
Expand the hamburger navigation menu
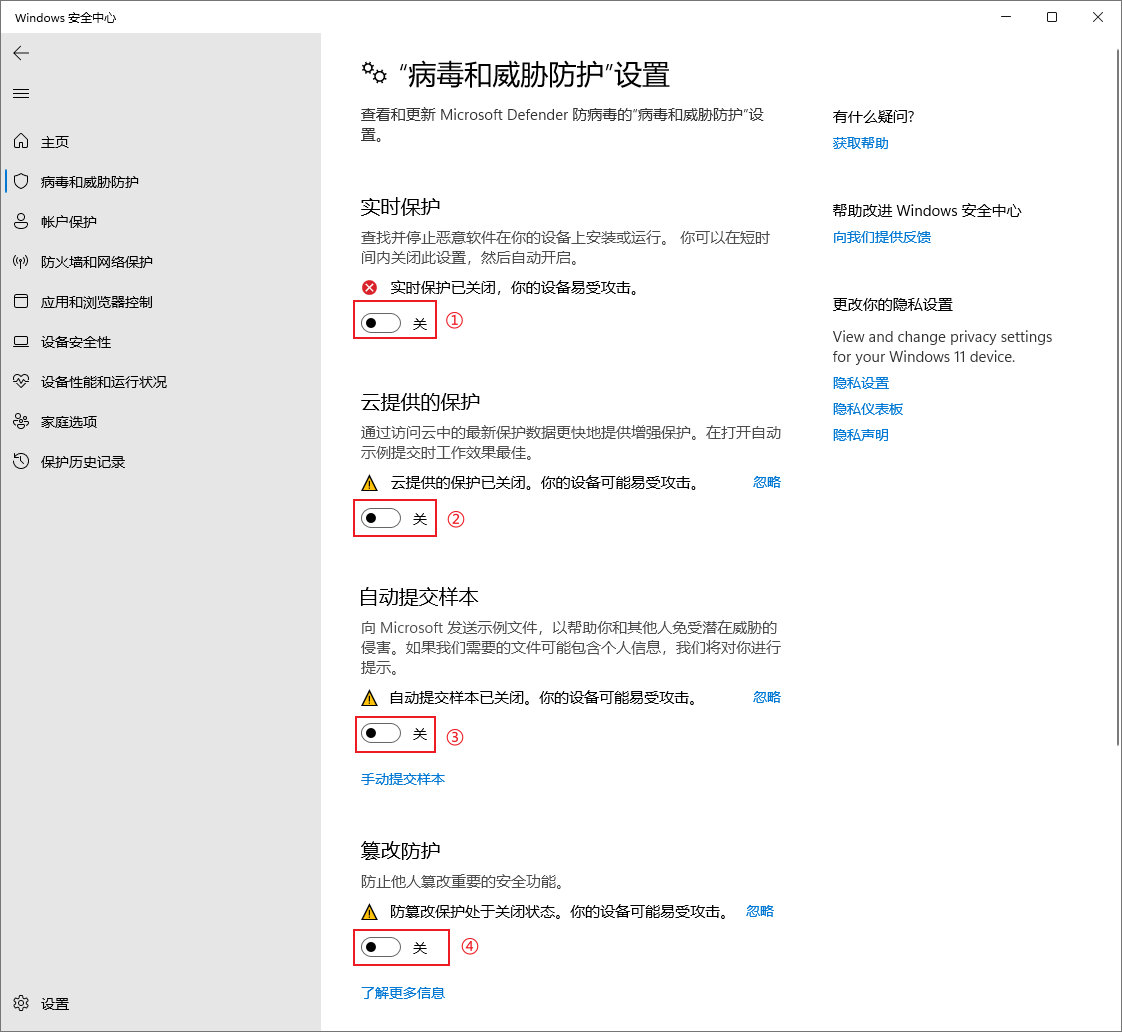pos(21,93)
